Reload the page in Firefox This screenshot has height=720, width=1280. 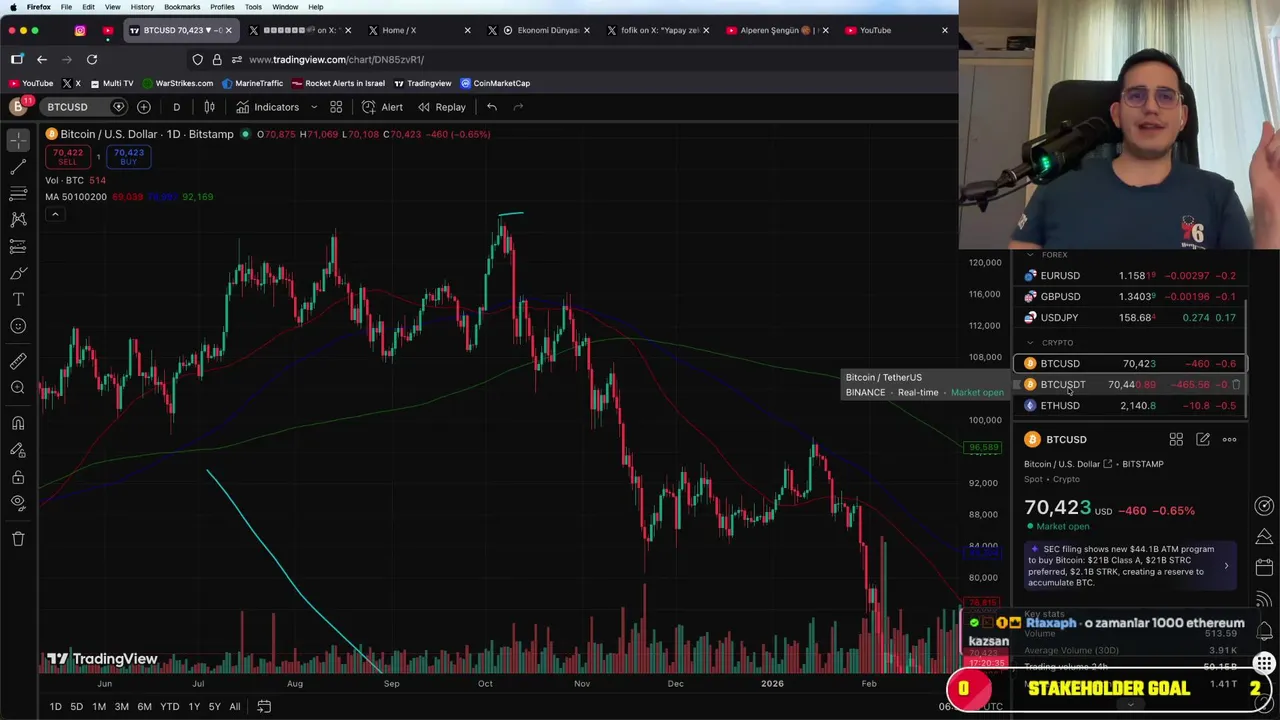pos(92,60)
